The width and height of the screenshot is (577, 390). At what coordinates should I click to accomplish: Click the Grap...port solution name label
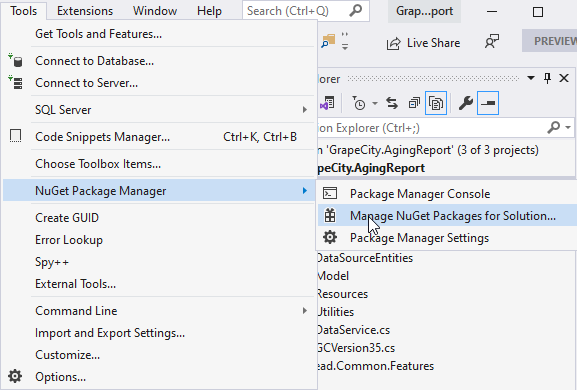click(x=424, y=11)
